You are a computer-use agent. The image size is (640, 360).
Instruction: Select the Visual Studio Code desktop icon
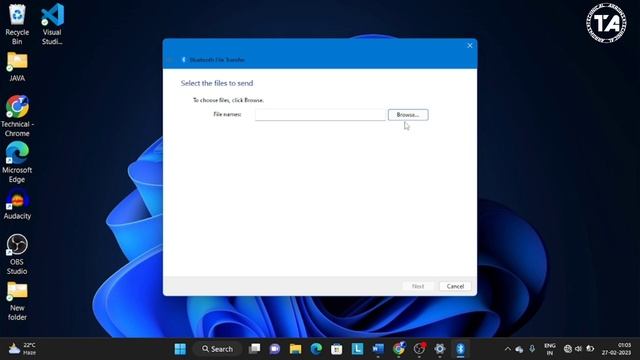[x=52, y=24]
